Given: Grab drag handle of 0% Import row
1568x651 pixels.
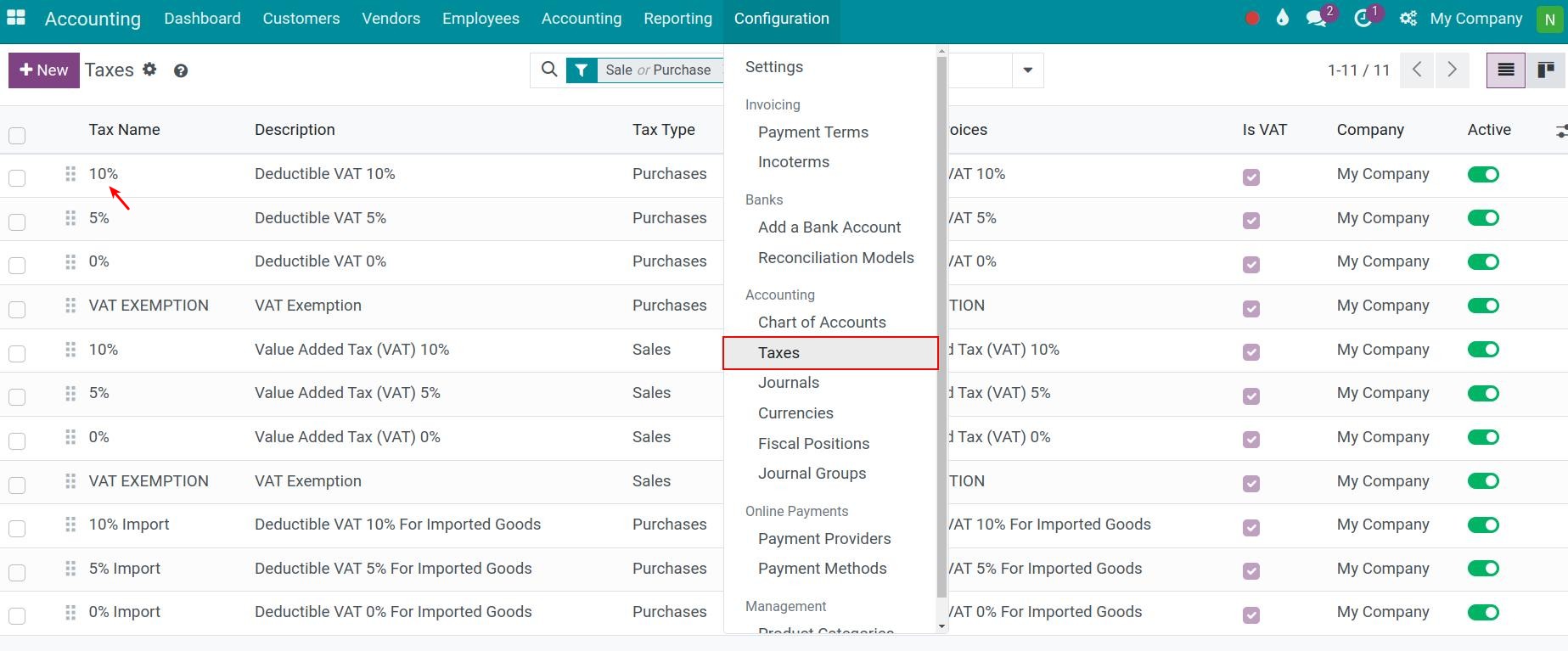Looking at the screenshot, I should click(70, 612).
